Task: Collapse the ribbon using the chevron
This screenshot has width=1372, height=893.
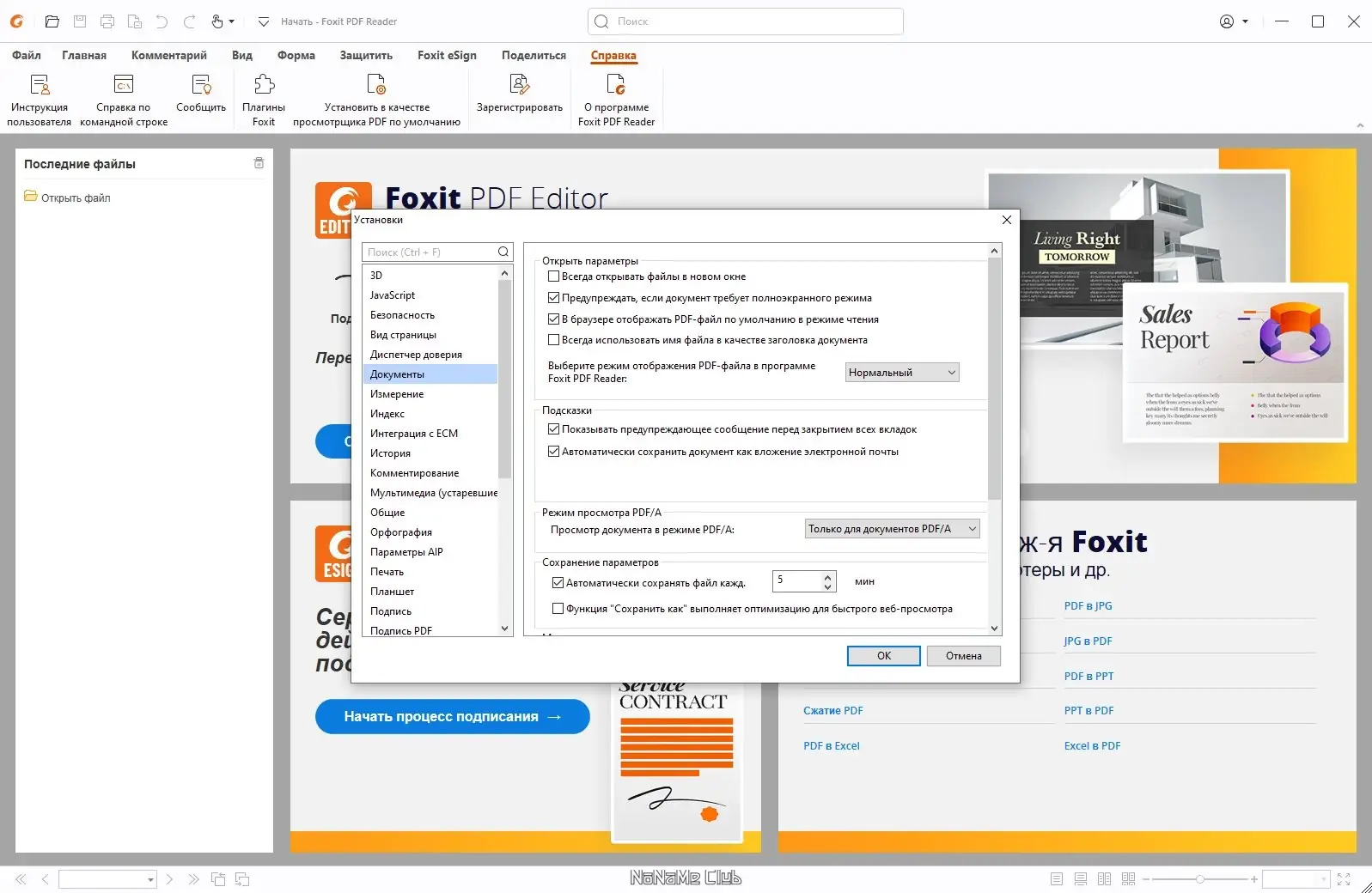Action: pyautogui.click(x=1360, y=125)
